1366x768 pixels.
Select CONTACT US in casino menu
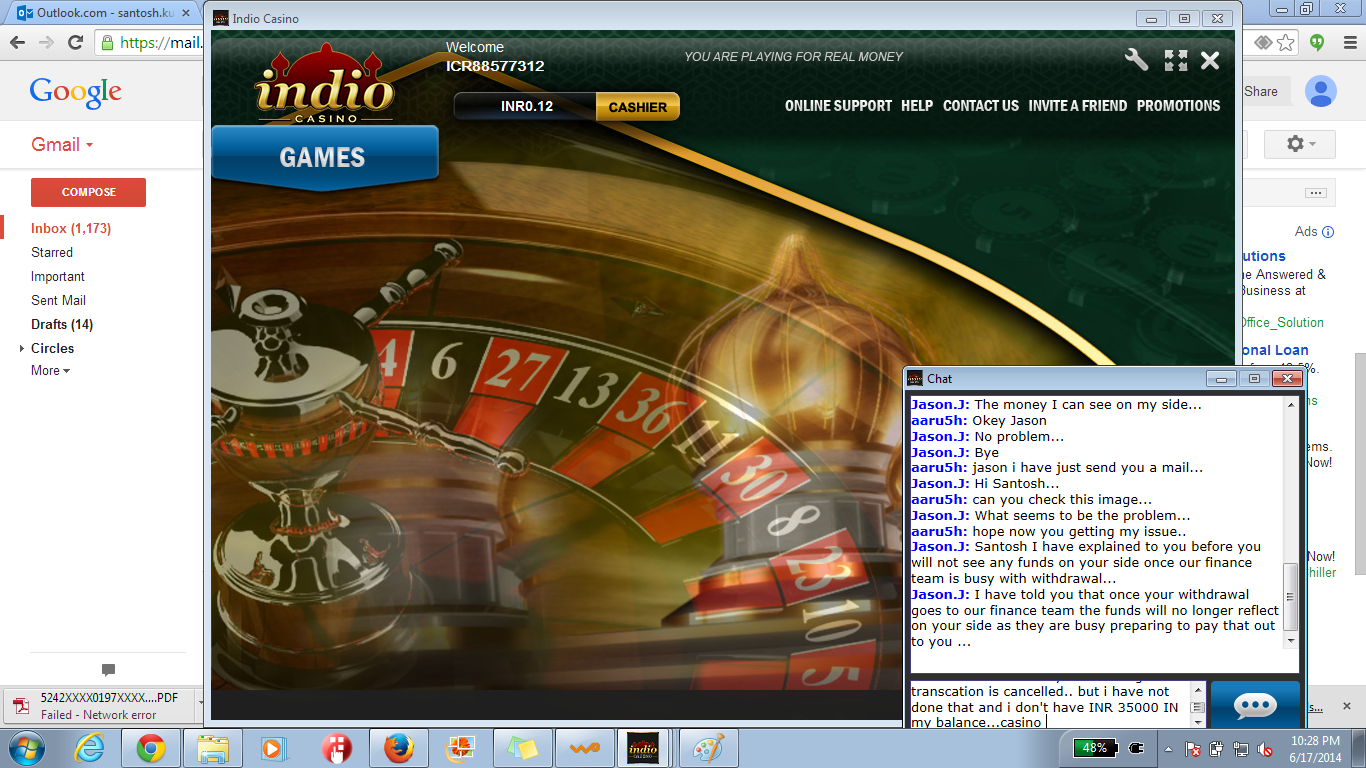(x=981, y=106)
